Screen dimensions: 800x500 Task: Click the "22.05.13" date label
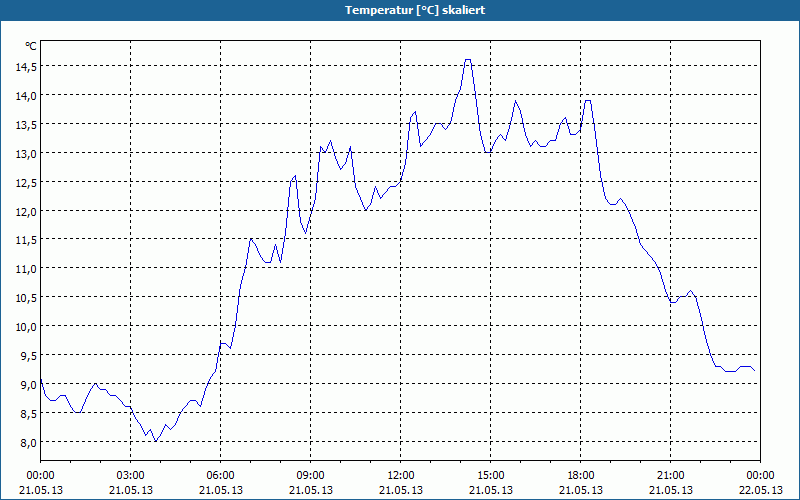[x=760, y=490]
